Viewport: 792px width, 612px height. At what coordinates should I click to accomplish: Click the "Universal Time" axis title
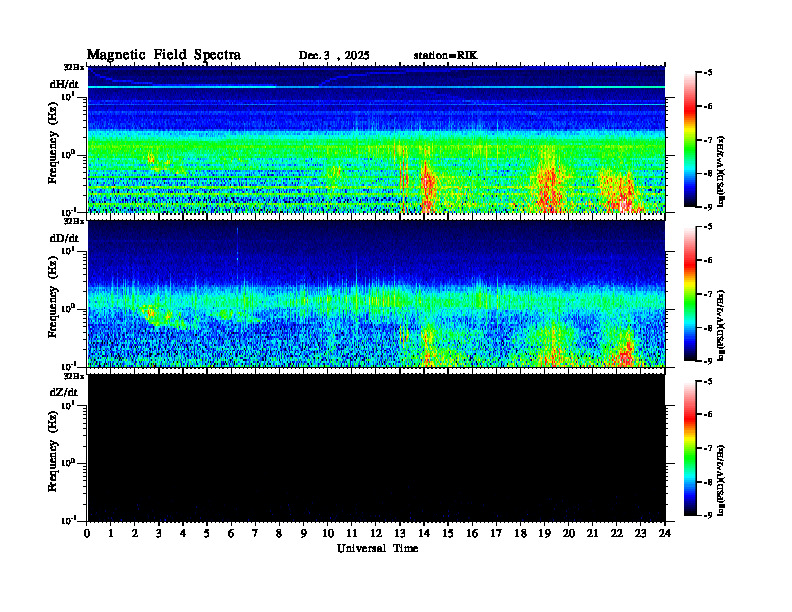point(377,548)
